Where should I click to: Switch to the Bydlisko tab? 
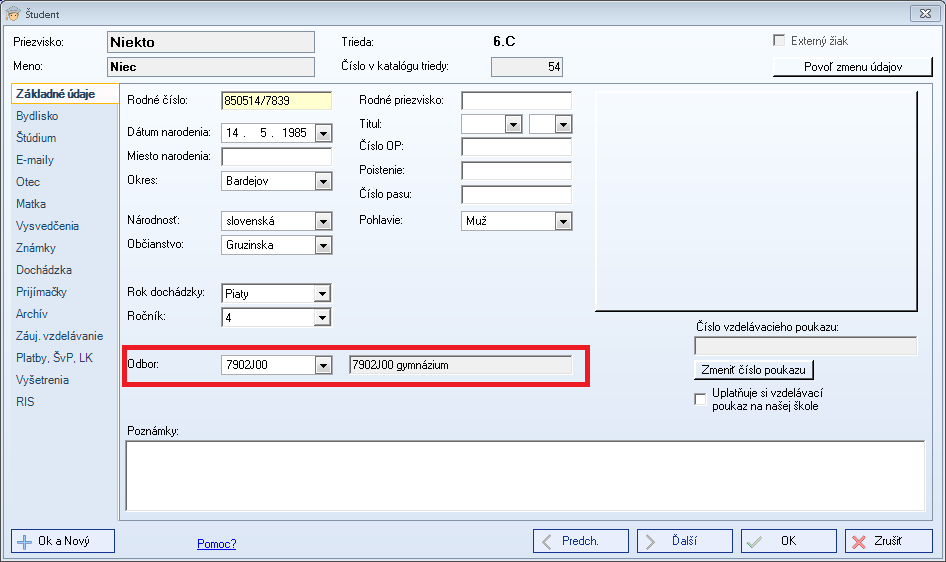pos(37,116)
